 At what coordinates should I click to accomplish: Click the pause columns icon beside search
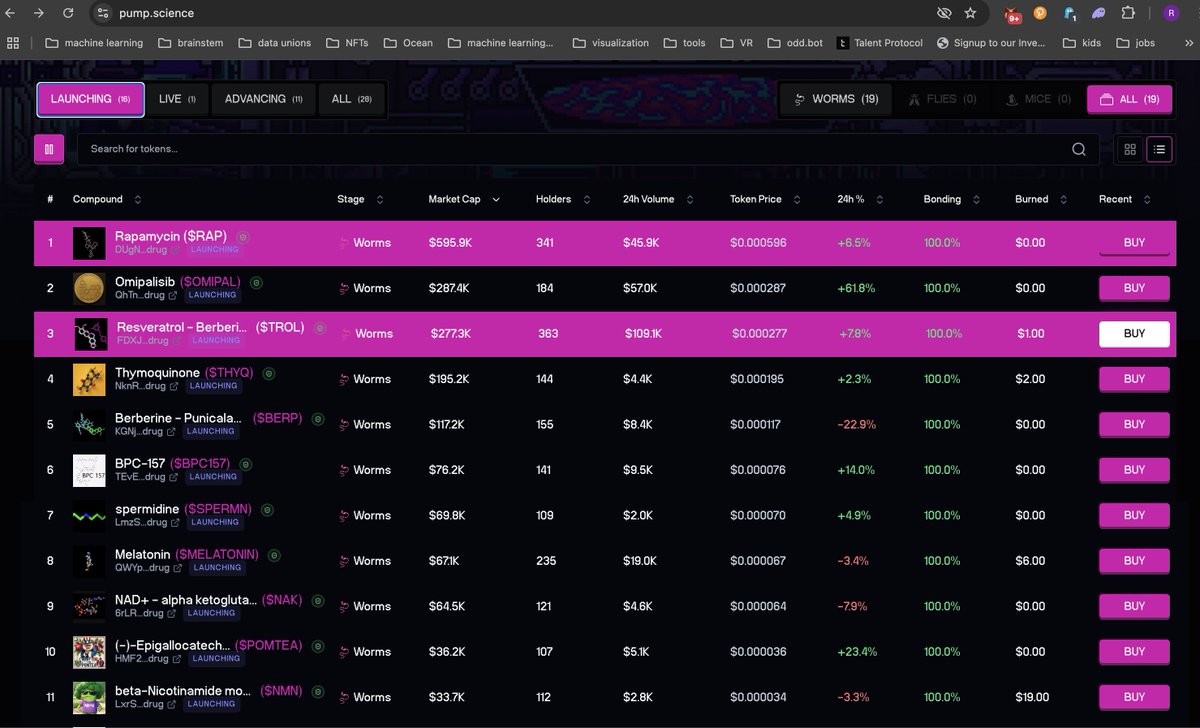coord(49,149)
